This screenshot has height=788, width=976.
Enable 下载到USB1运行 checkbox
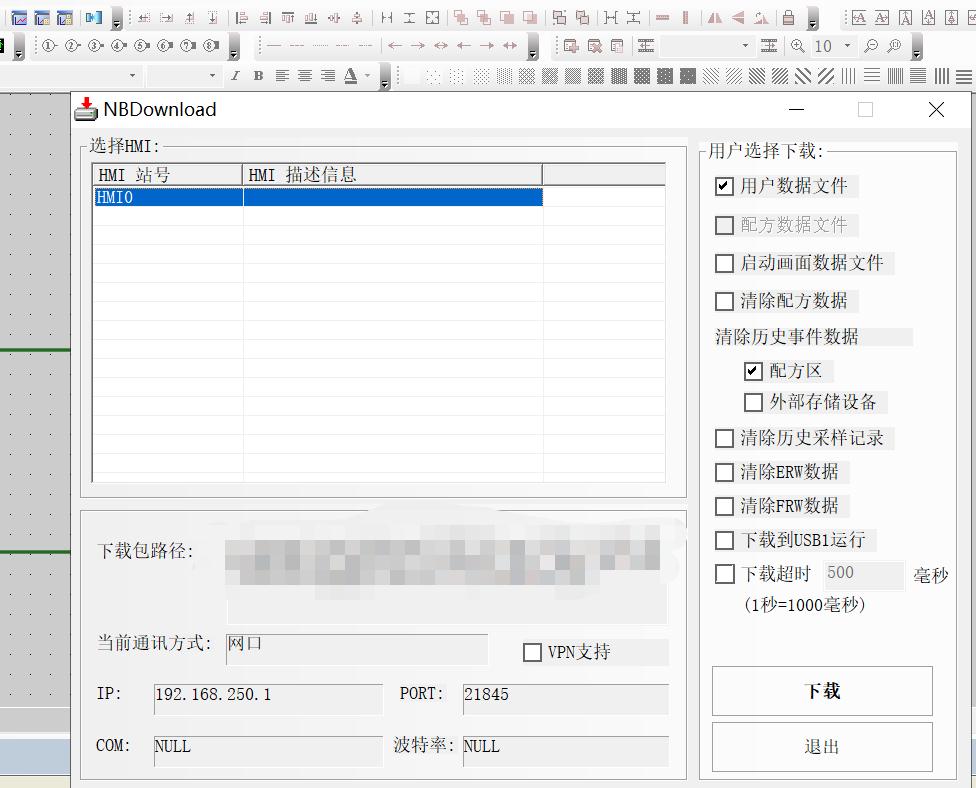(724, 540)
